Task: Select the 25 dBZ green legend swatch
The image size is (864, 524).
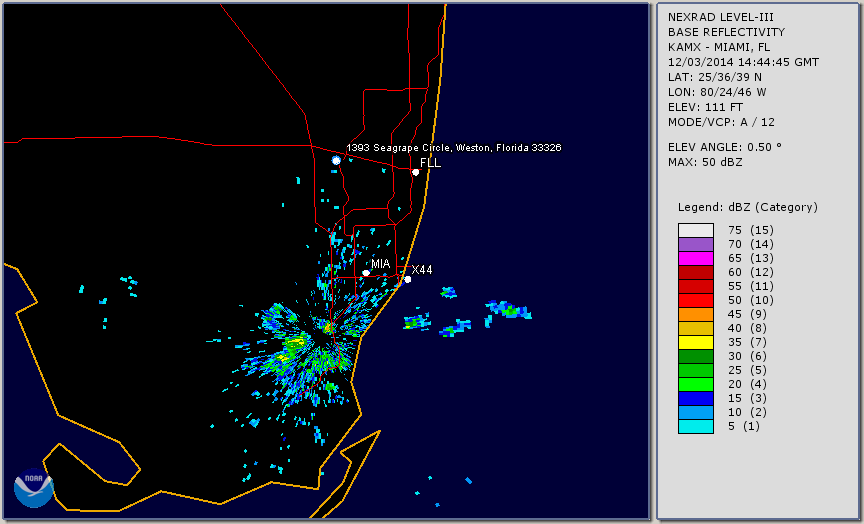Action: click(x=695, y=371)
